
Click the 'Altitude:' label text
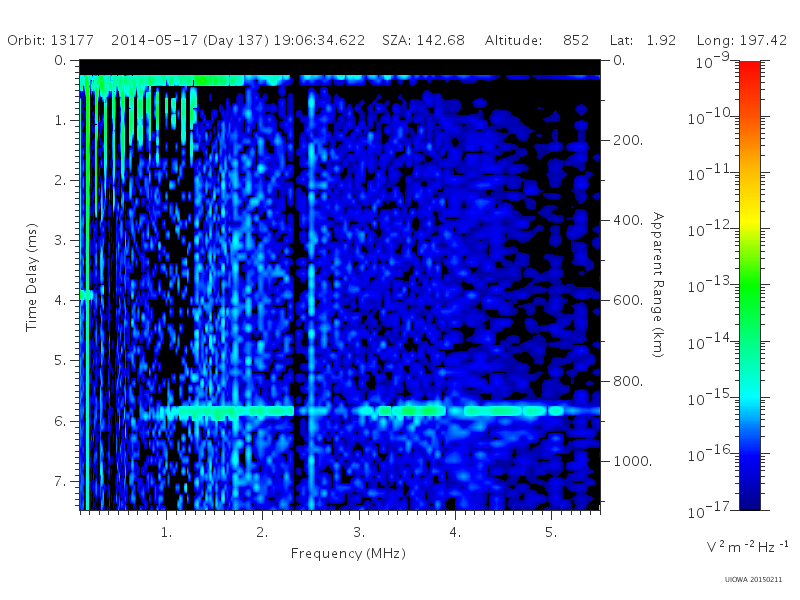click(513, 40)
